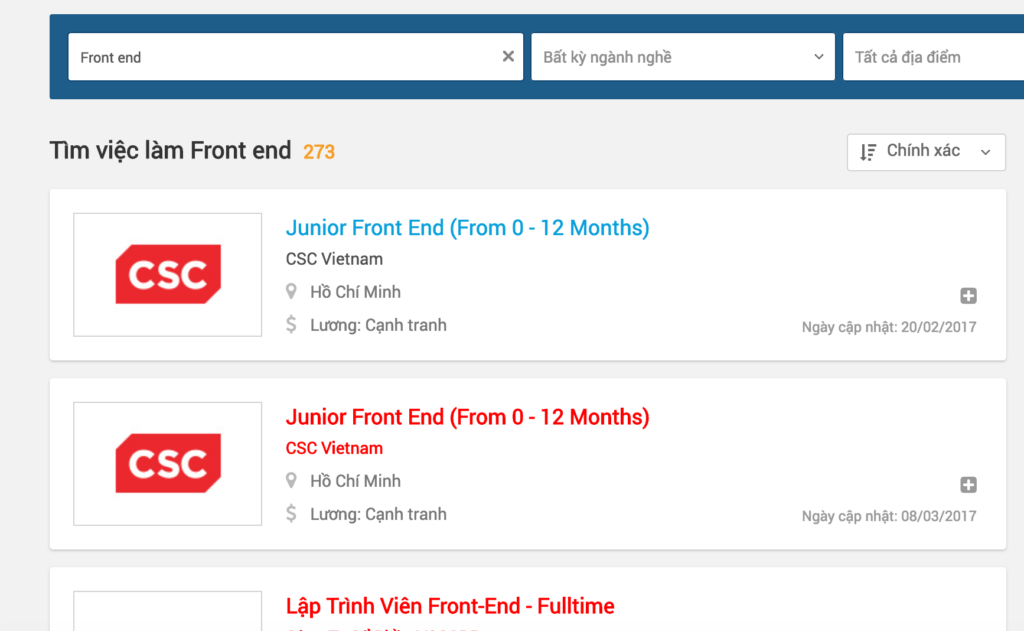Click sort icon beside Chính xác
Screen dimensions: 1024x631
pyautogui.click(x=868, y=152)
